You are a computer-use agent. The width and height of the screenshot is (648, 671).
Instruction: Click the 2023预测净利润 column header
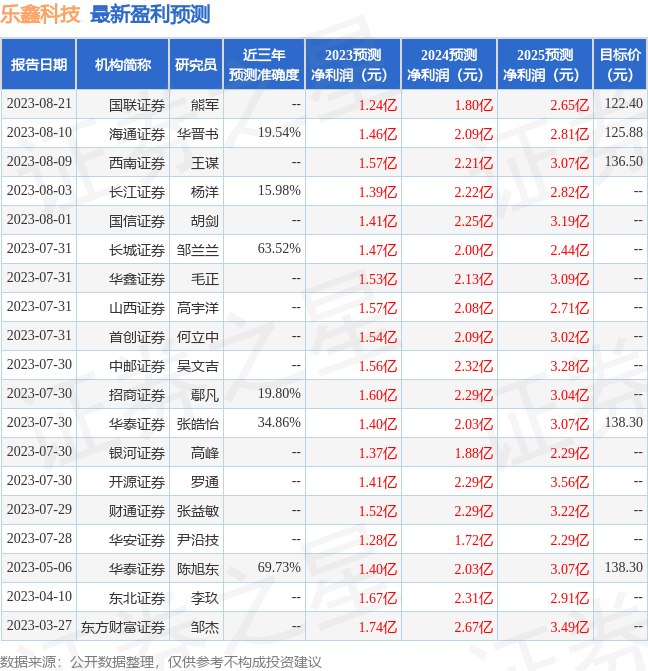click(353, 65)
